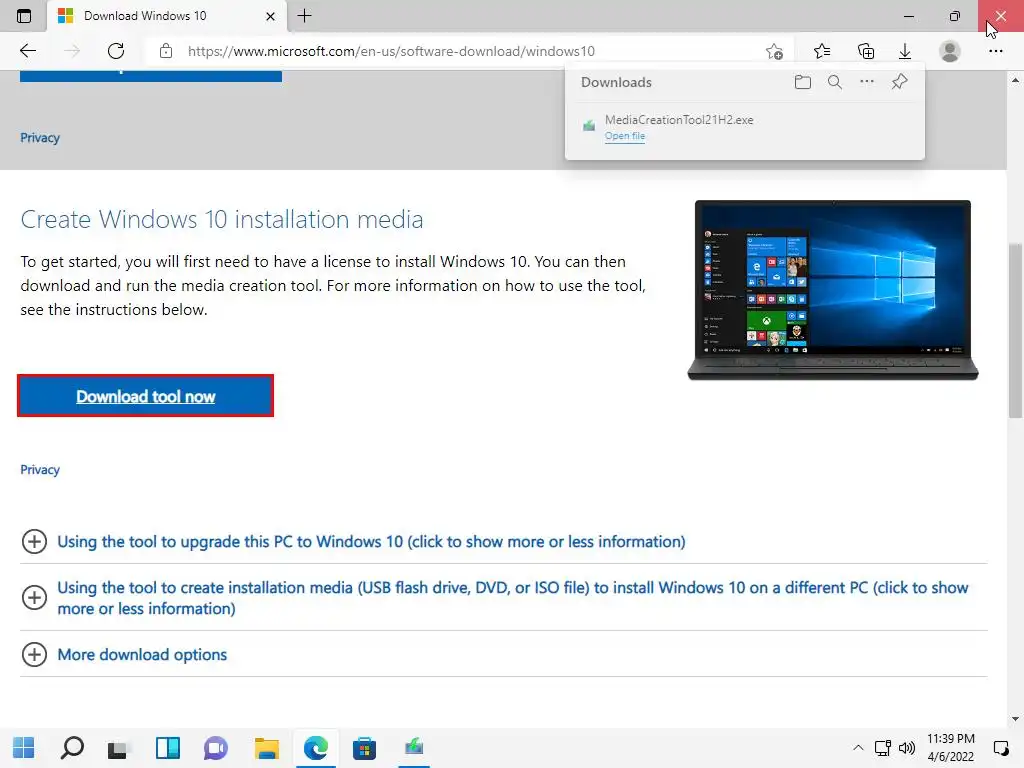Image resolution: width=1024 pixels, height=768 pixels.
Task: Open File Explorer from taskbar
Action: click(266, 748)
